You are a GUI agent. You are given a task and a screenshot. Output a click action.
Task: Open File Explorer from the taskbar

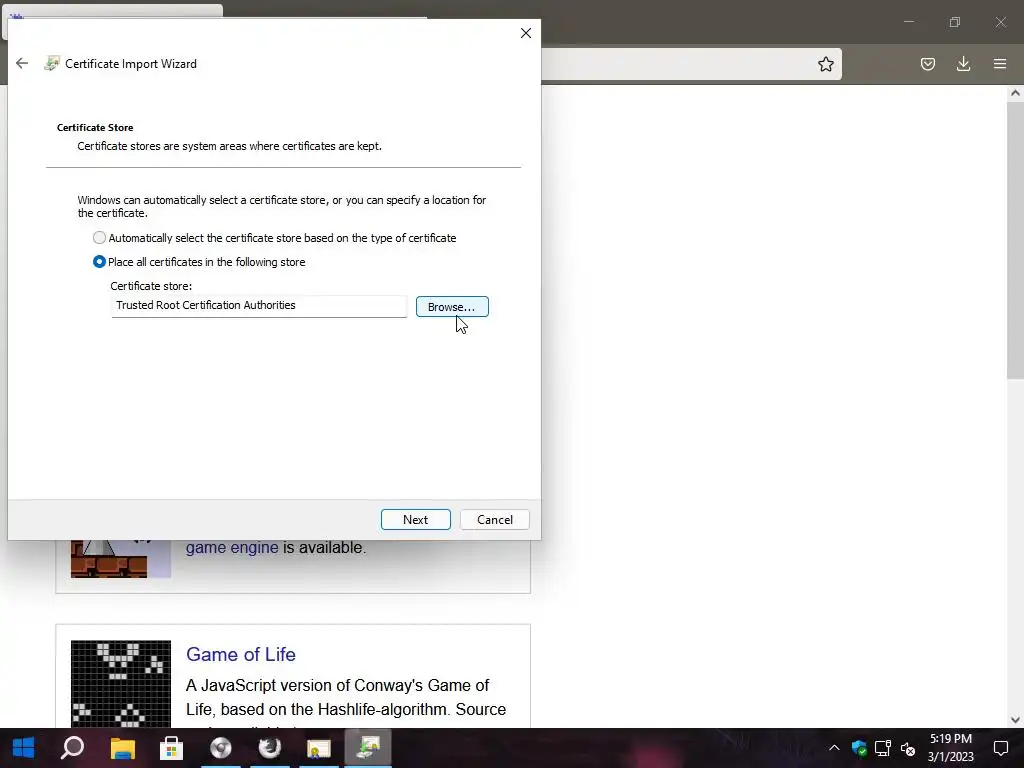pyautogui.click(x=122, y=748)
